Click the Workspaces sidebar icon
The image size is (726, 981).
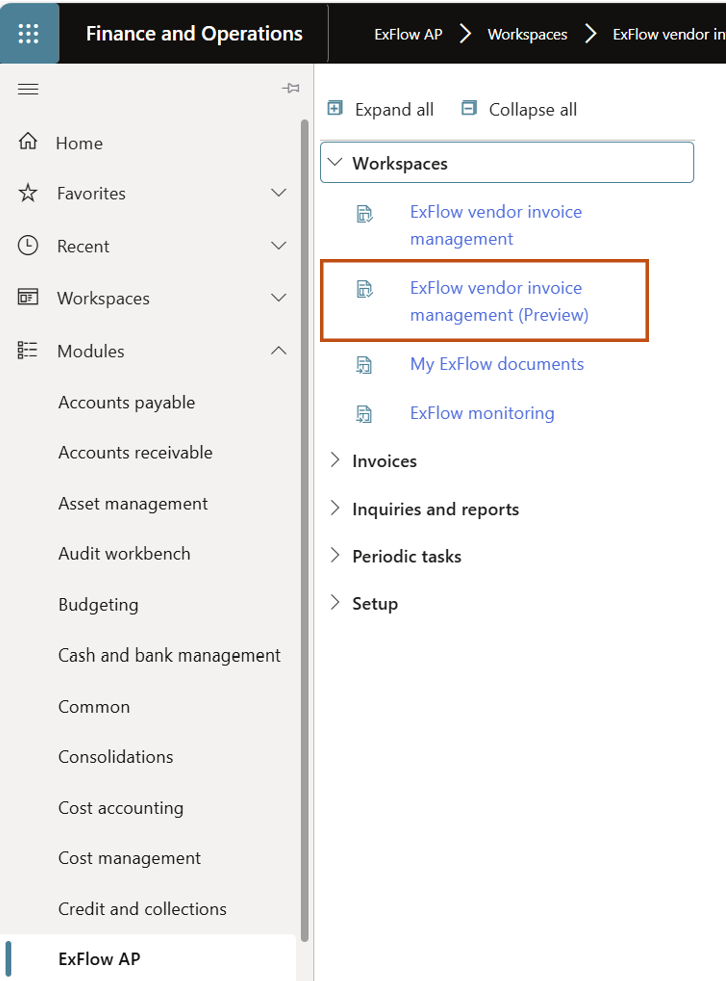click(28, 297)
